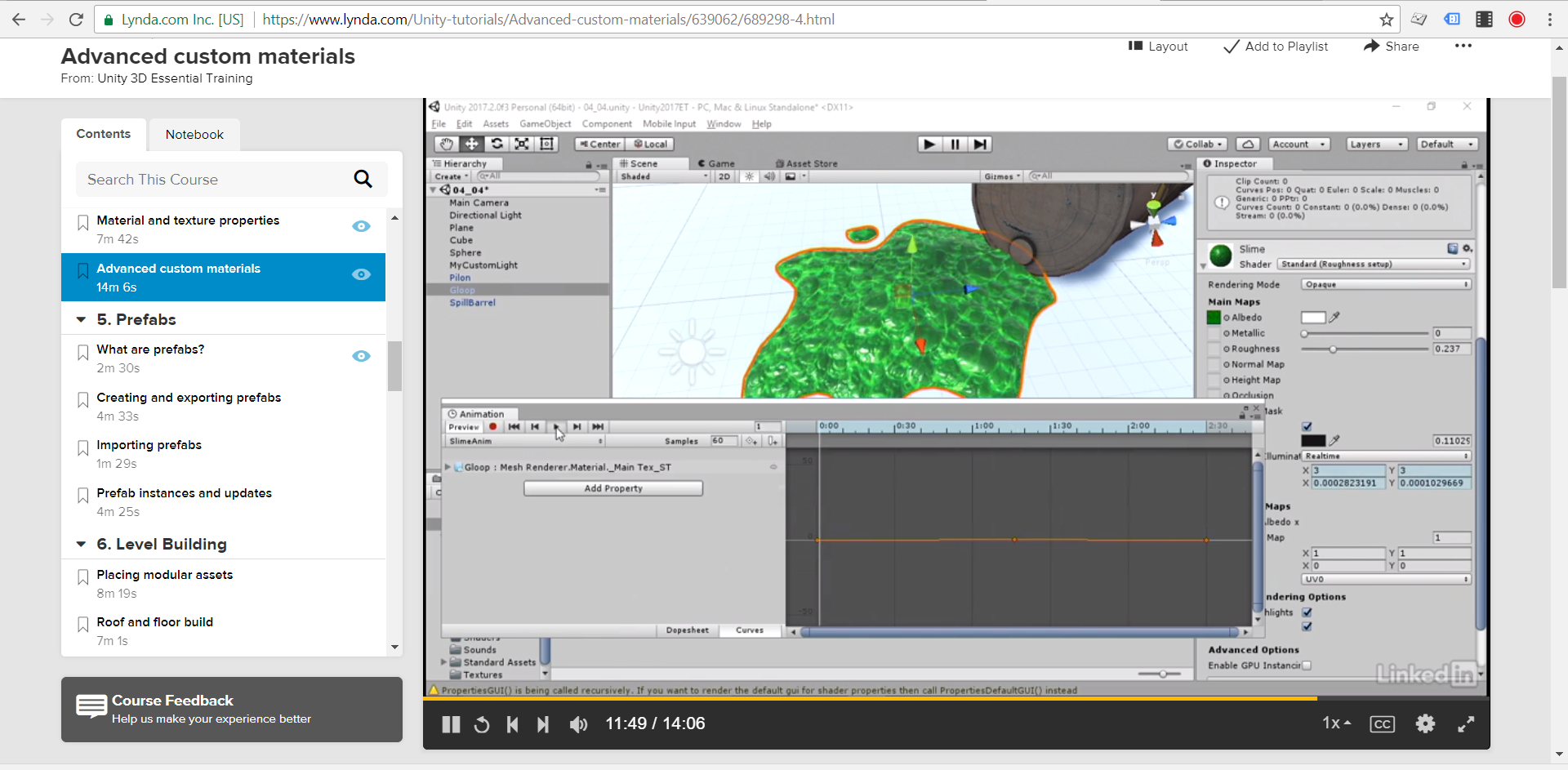Toggle watched eye on Material and texture properties

(361, 226)
